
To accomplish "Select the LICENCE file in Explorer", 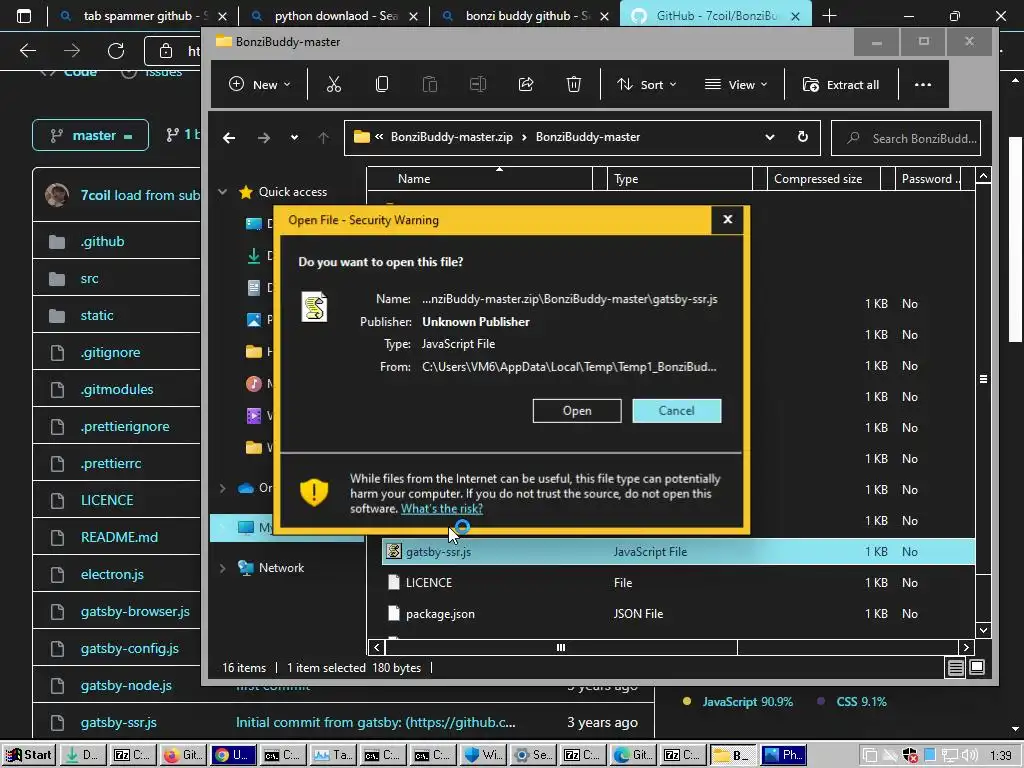I will tap(428, 583).
